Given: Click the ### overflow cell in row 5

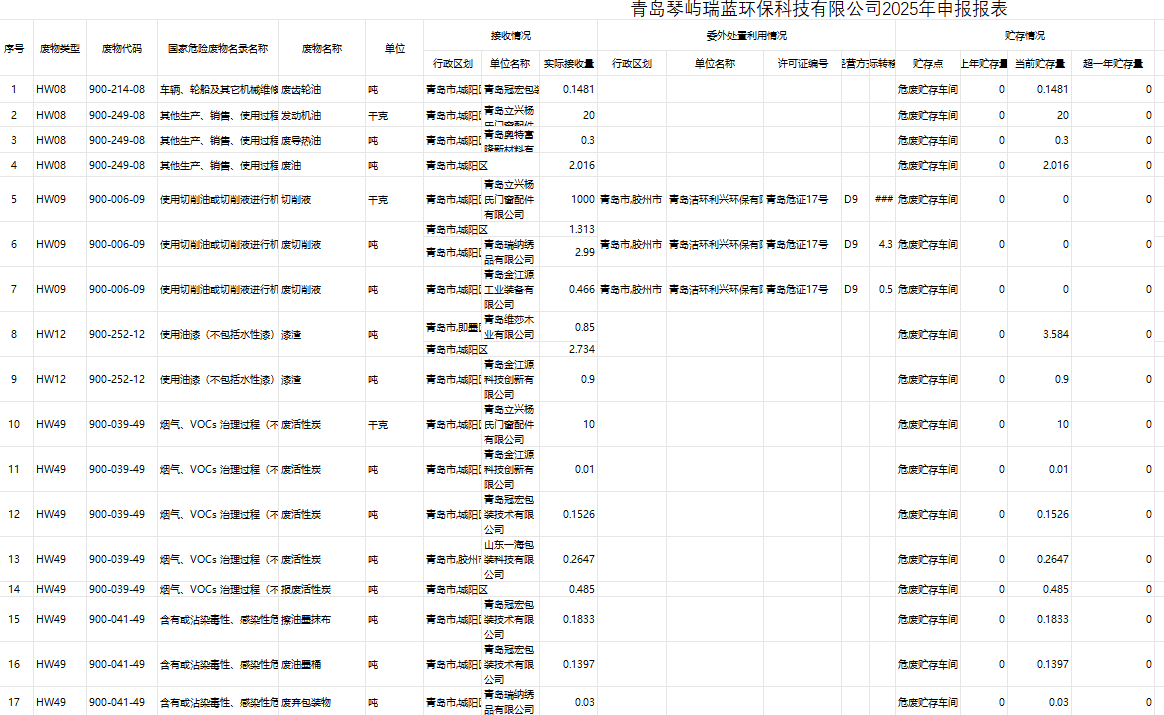Looking at the screenshot, I should (x=883, y=199).
